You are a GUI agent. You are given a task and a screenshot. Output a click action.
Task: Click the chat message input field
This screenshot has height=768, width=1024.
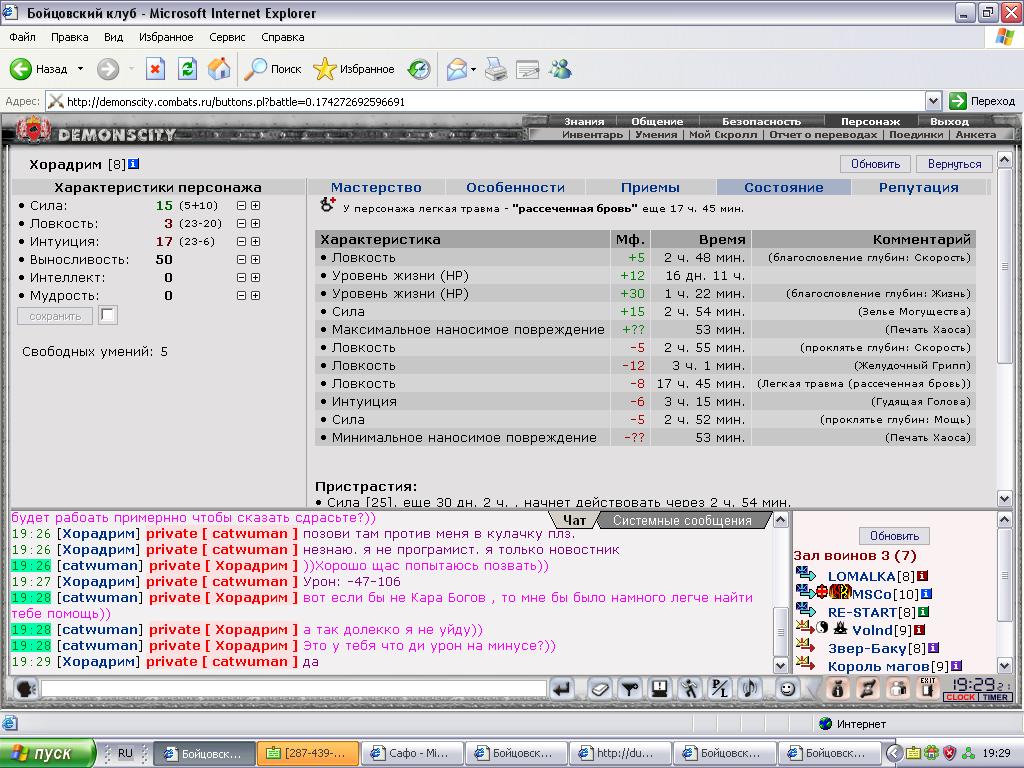point(293,688)
